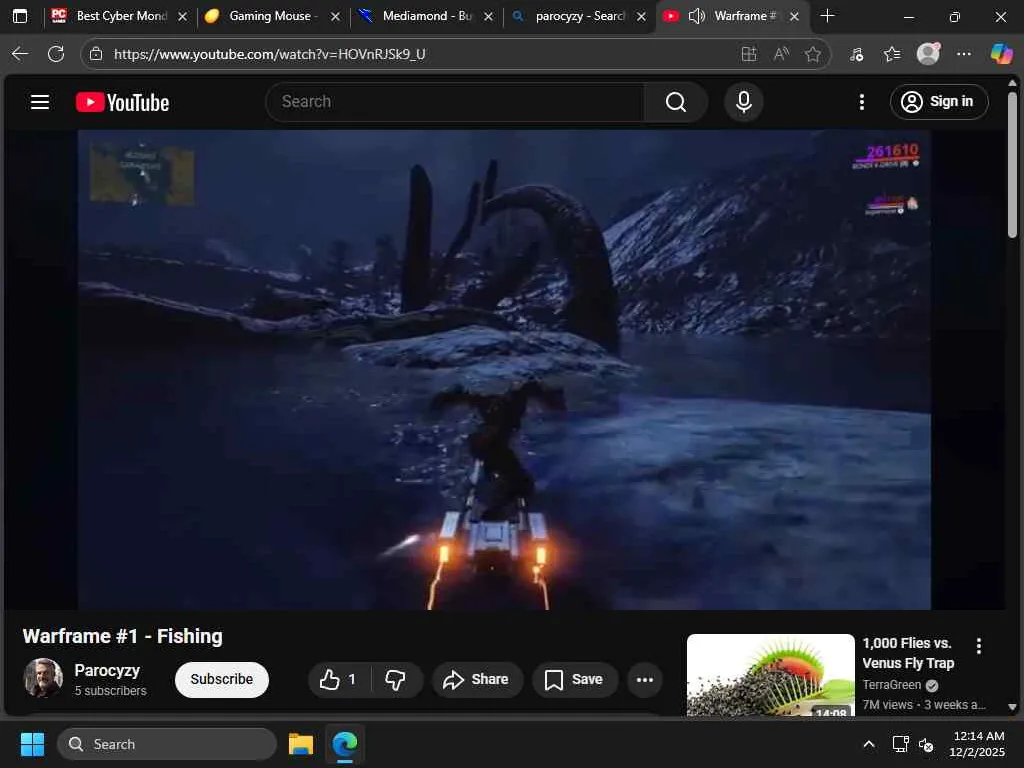Refresh the current page
Screen dimensions: 1024x768
click(x=56, y=54)
